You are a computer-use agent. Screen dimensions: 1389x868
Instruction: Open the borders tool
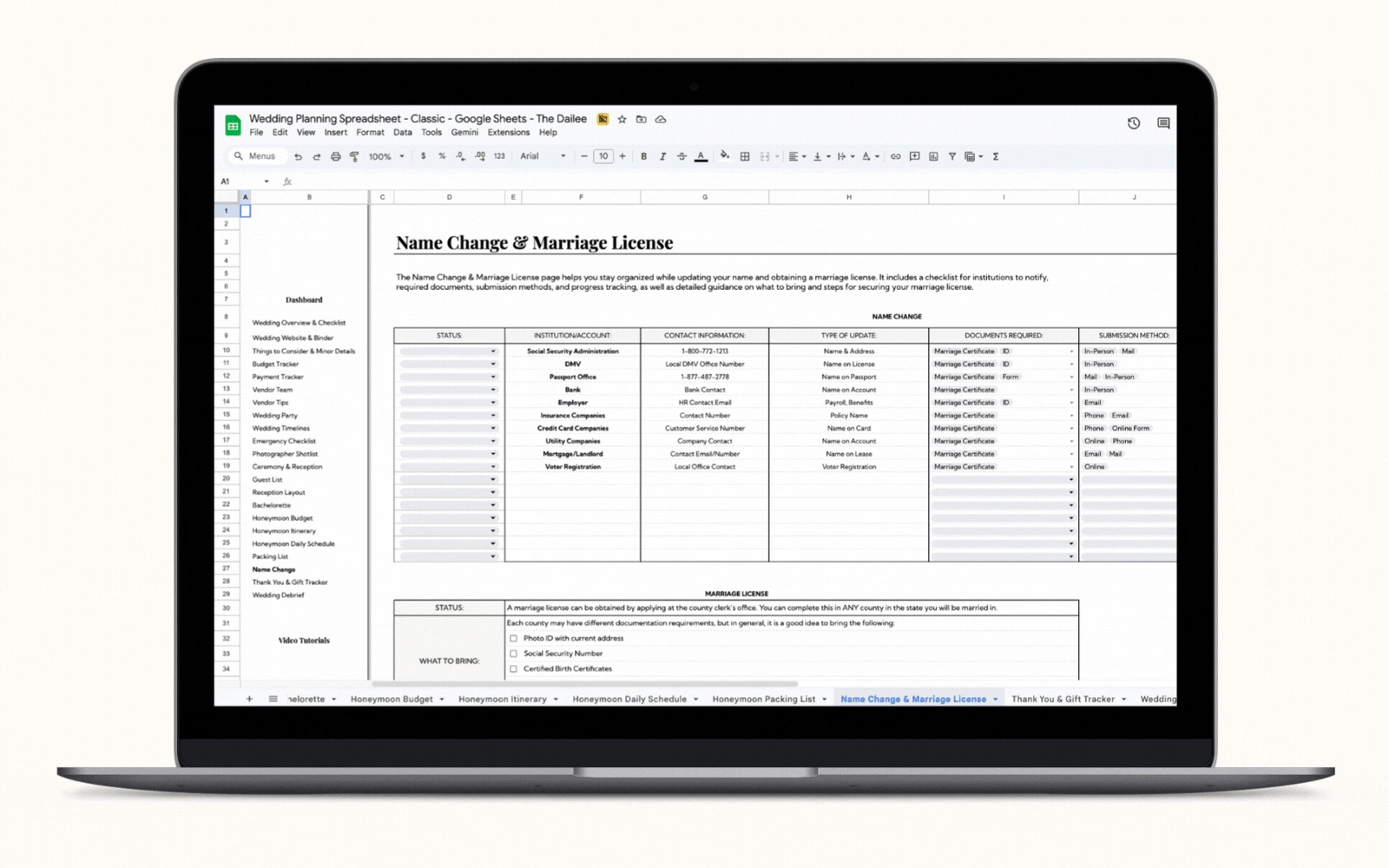[745, 157]
